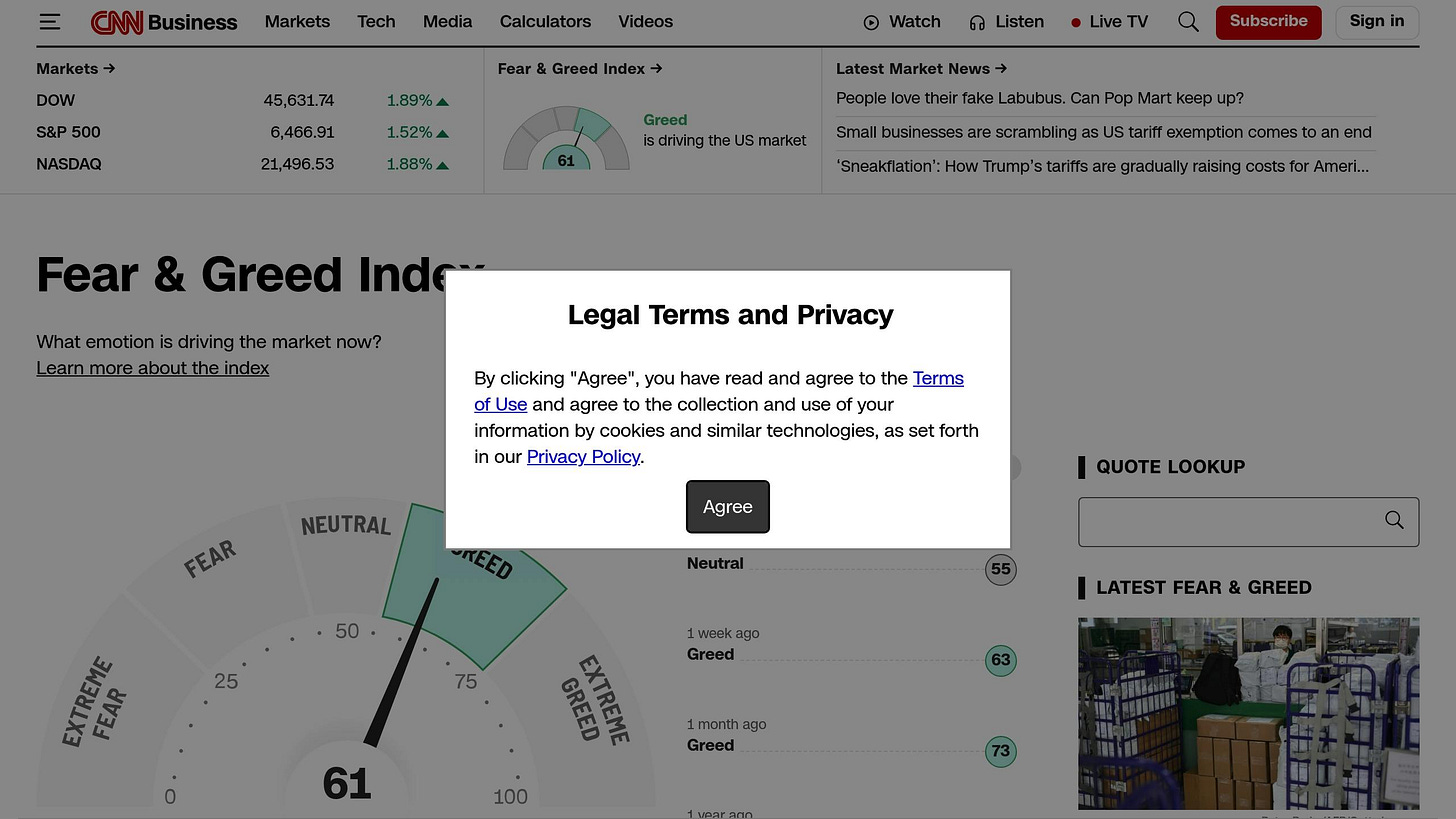
Task: Open the fake Labubus Pop Mart story
Action: 1040,99
